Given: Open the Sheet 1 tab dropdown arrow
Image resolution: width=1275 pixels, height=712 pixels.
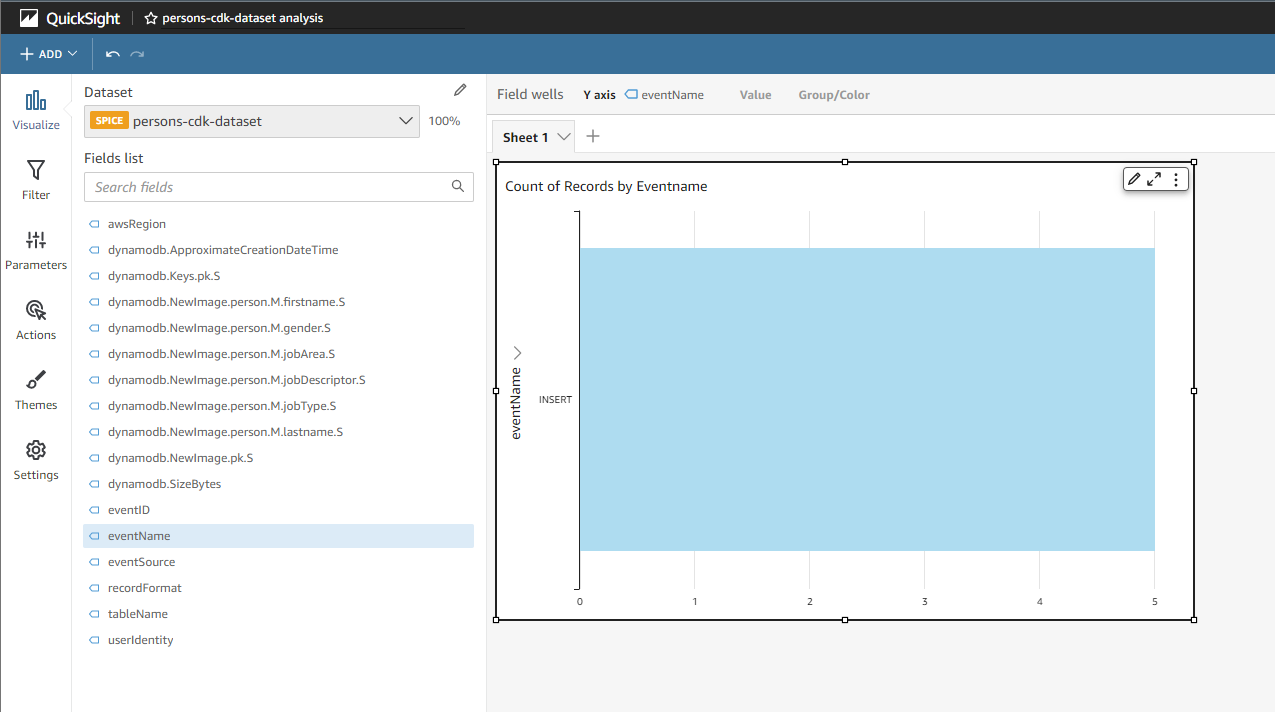Looking at the screenshot, I should point(564,137).
